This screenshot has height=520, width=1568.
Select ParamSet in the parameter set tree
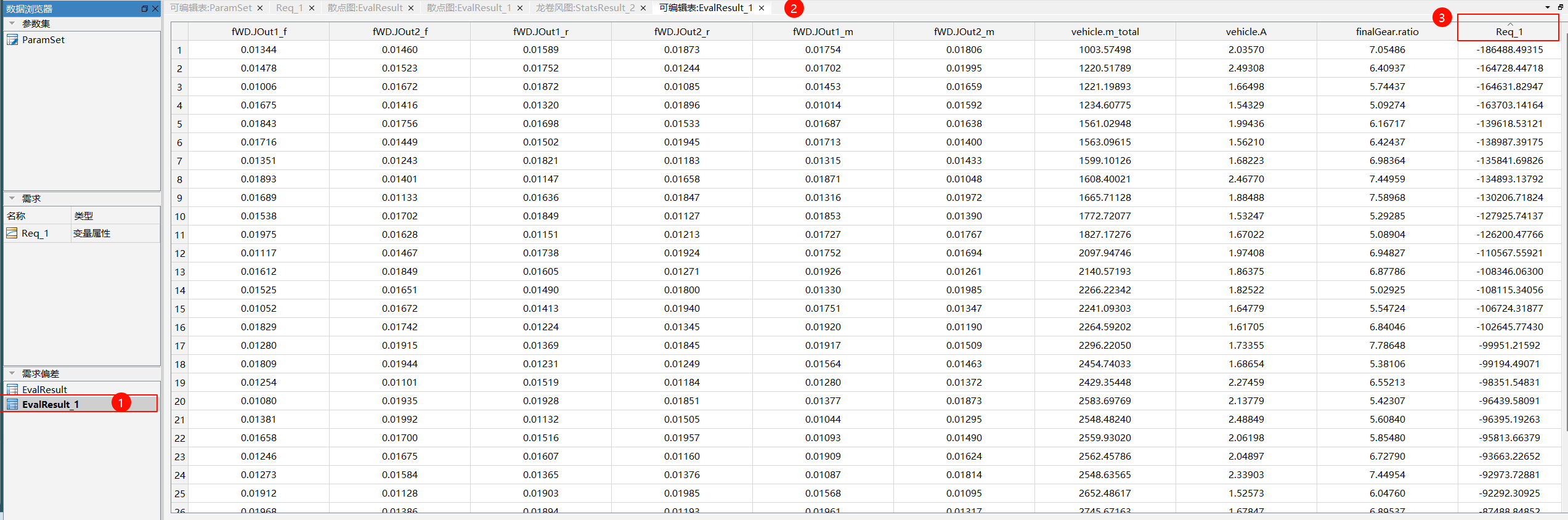tap(43, 39)
